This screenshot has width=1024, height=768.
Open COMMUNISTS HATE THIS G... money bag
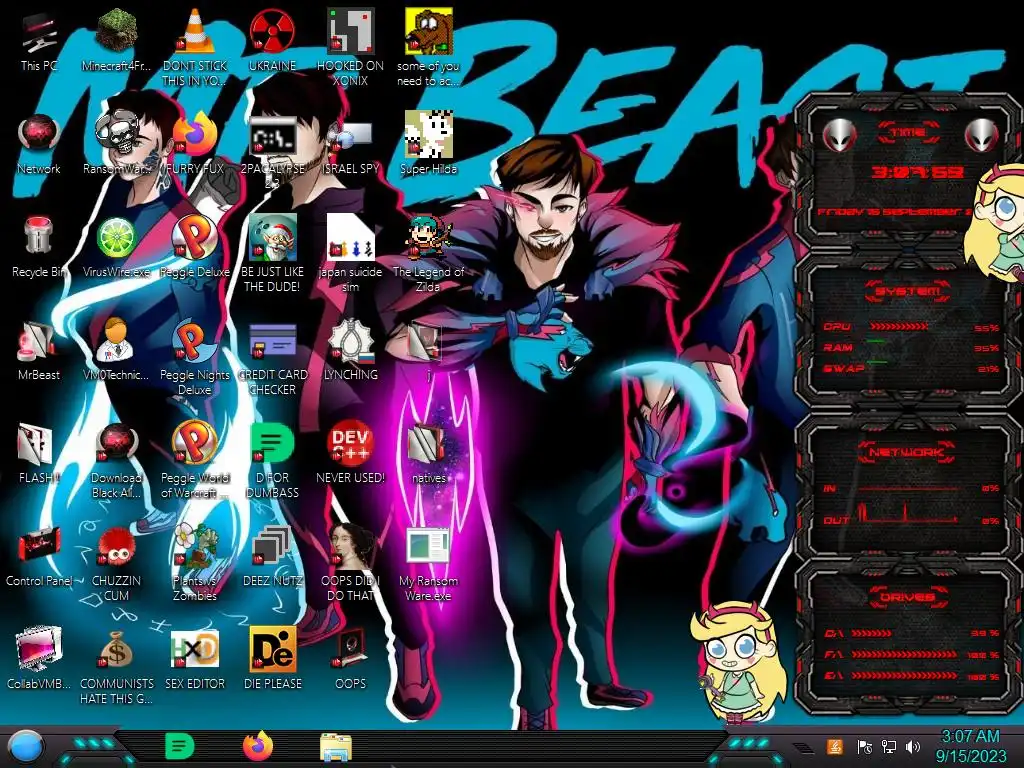[x=116, y=650]
